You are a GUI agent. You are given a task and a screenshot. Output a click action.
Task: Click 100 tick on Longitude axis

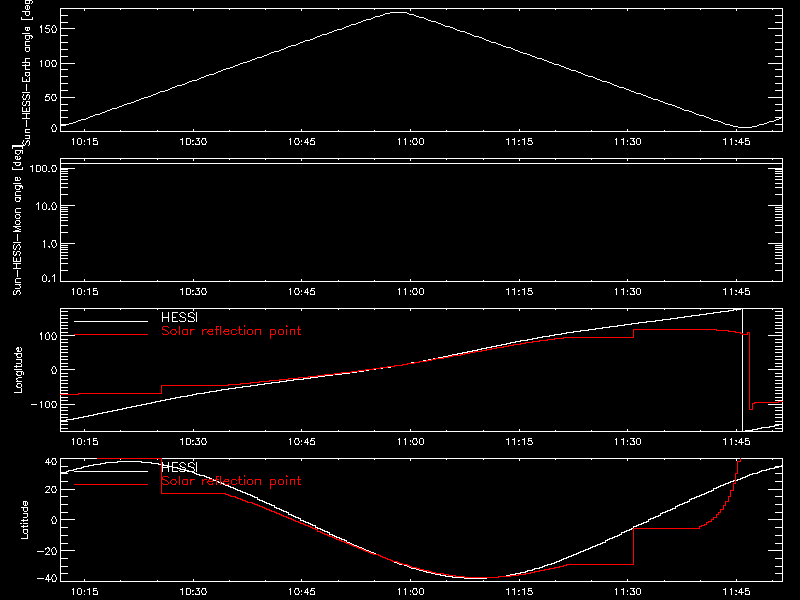(48, 336)
